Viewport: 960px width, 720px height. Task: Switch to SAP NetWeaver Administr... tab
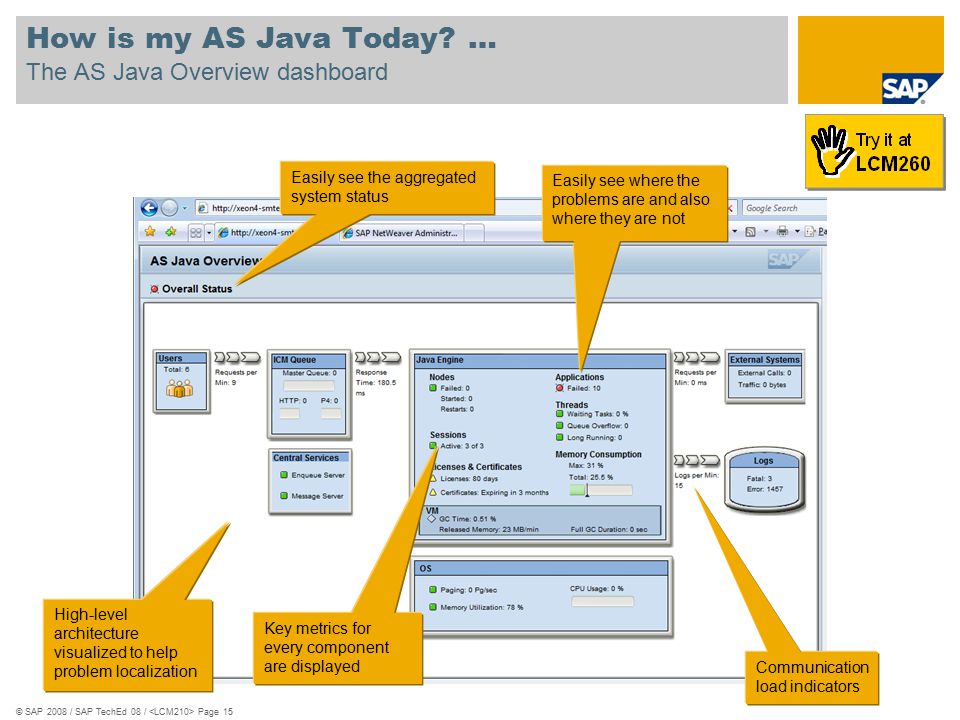click(x=402, y=233)
